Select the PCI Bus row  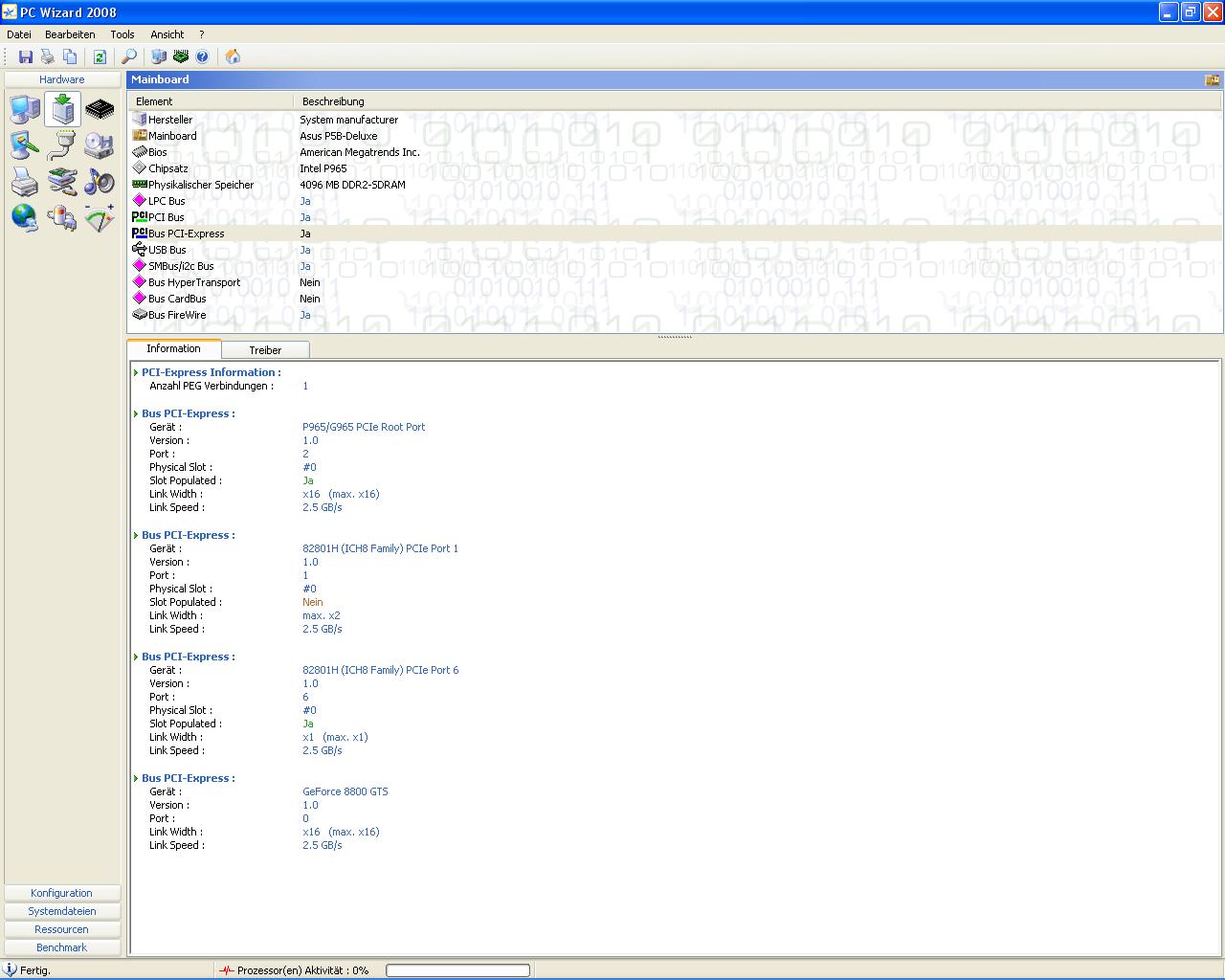[675, 217]
